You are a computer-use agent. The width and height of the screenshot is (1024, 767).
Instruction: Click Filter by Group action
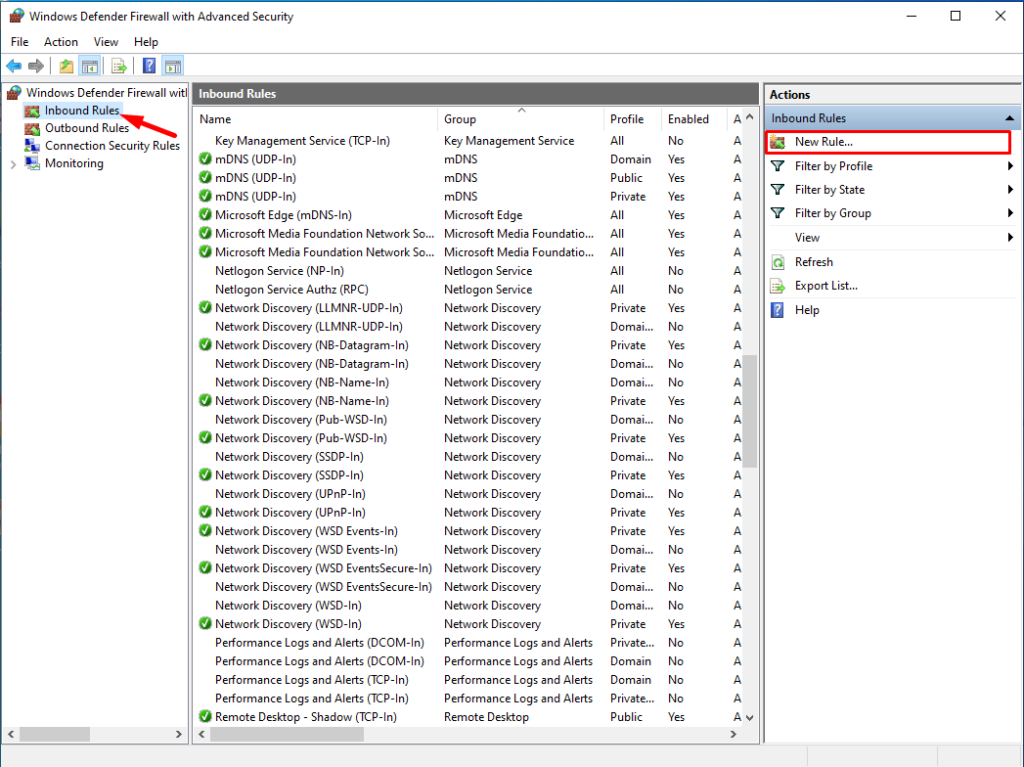[833, 213]
